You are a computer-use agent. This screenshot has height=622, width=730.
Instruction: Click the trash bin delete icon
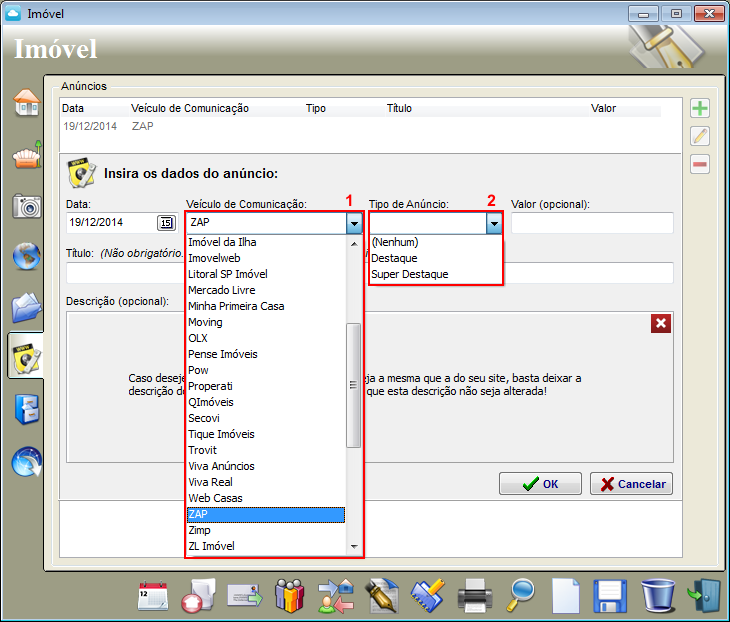pos(658,595)
